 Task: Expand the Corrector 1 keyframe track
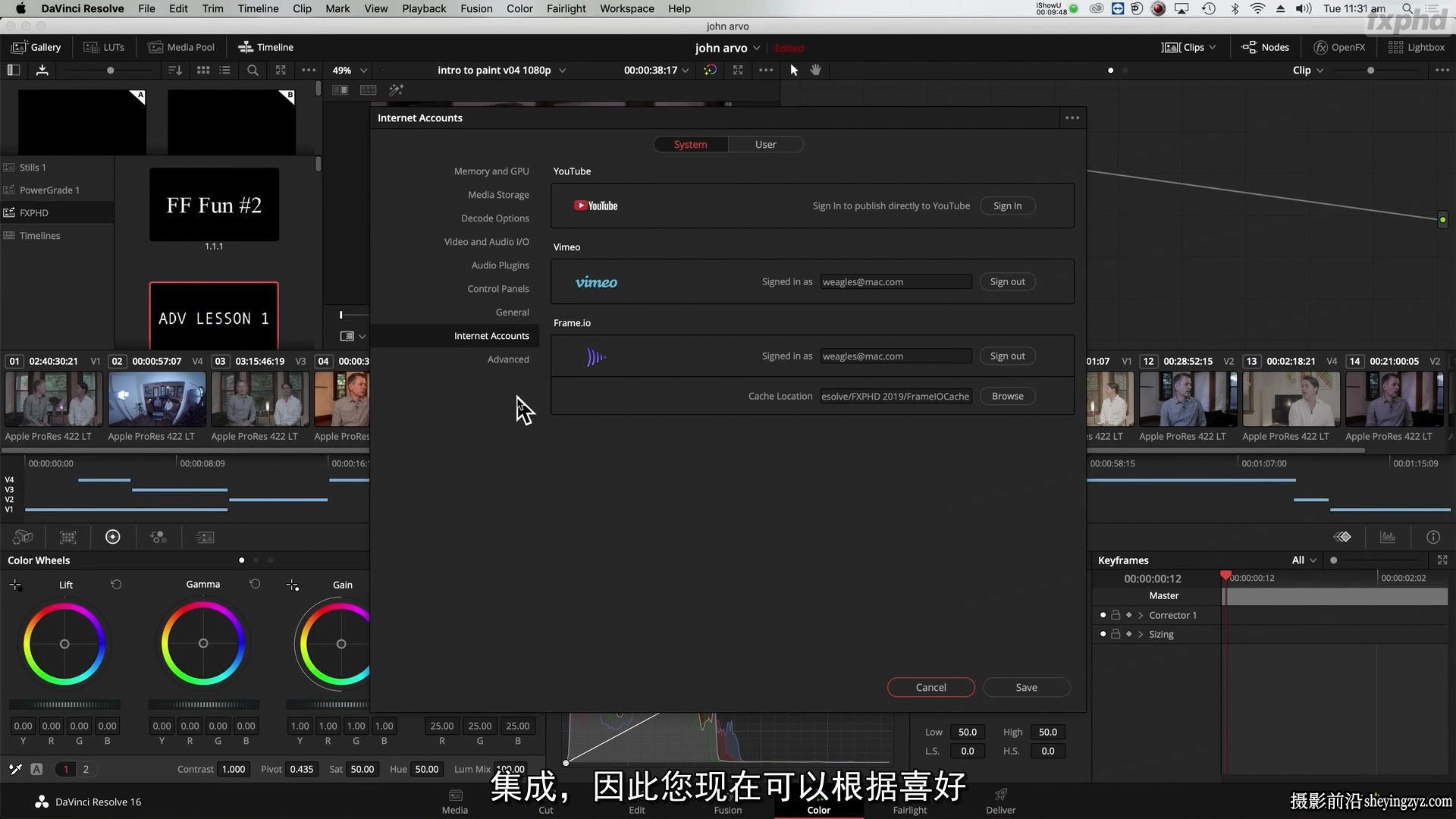tap(1140, 615)
